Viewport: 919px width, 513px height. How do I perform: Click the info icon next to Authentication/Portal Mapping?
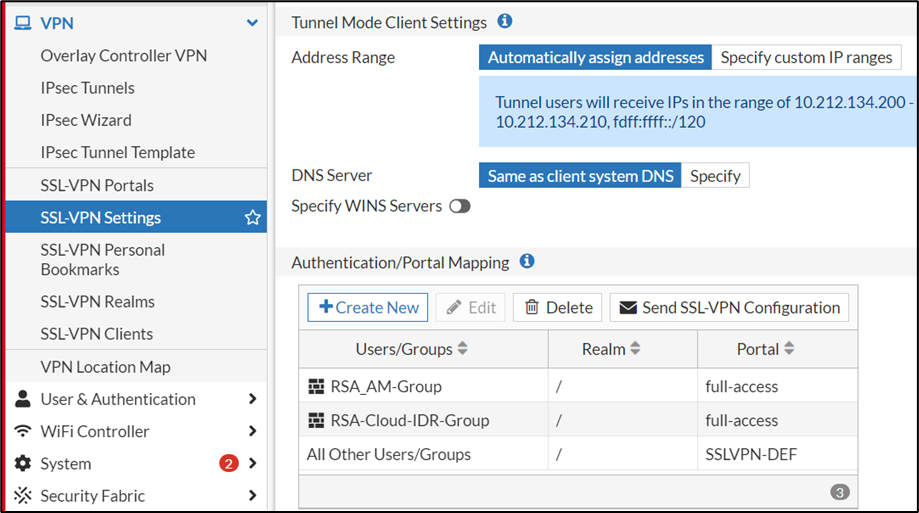(x=527, y=261)
